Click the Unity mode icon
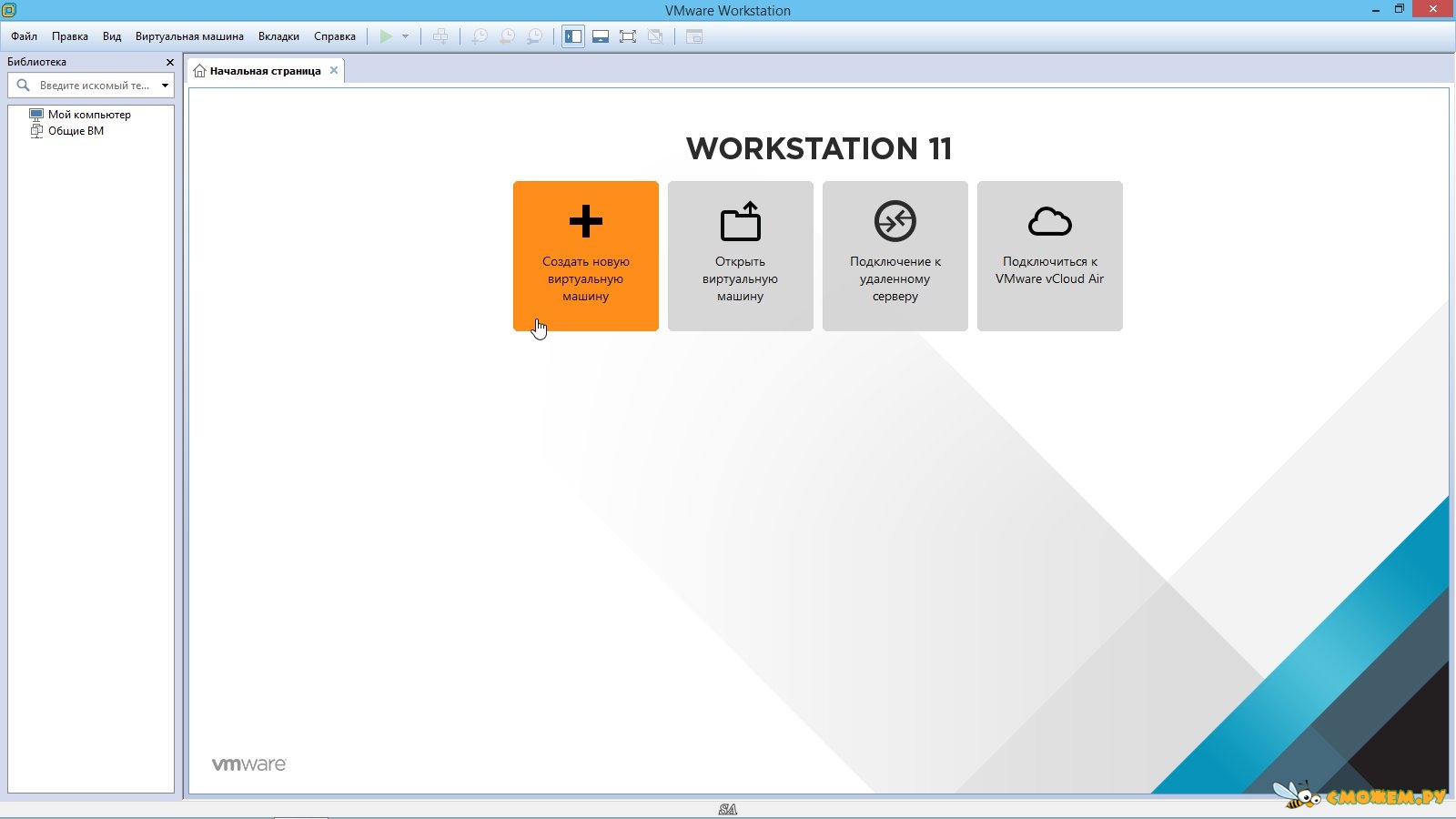This screenshot has width=1456, height=819. [655, 36]
